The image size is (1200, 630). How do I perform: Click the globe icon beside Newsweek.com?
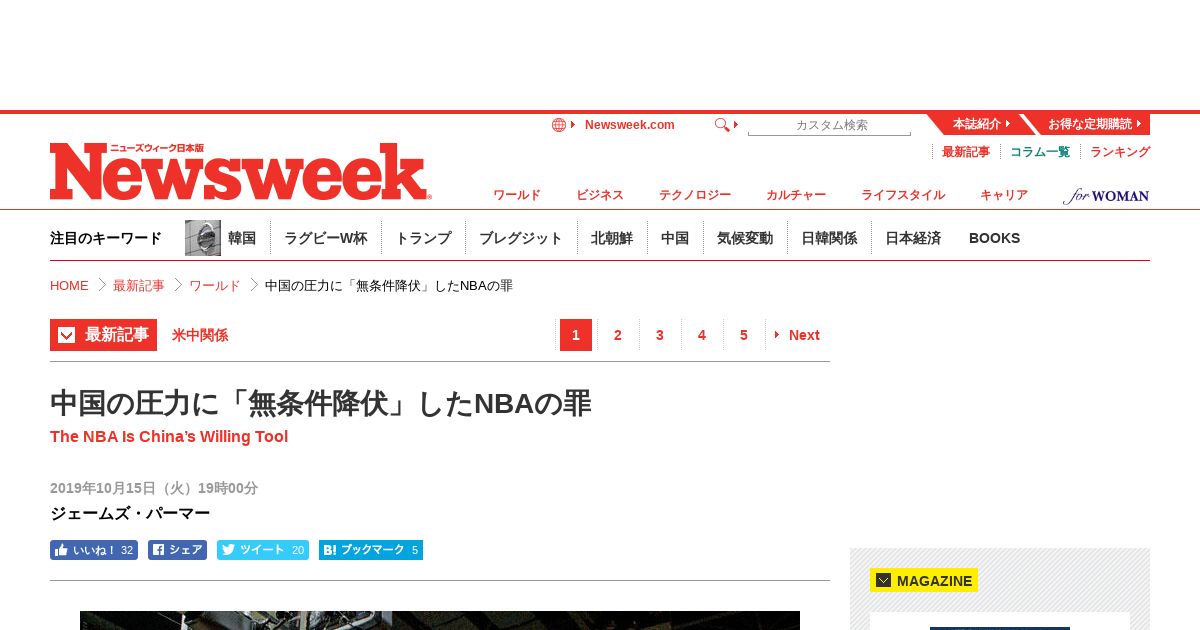coord(559,125)
